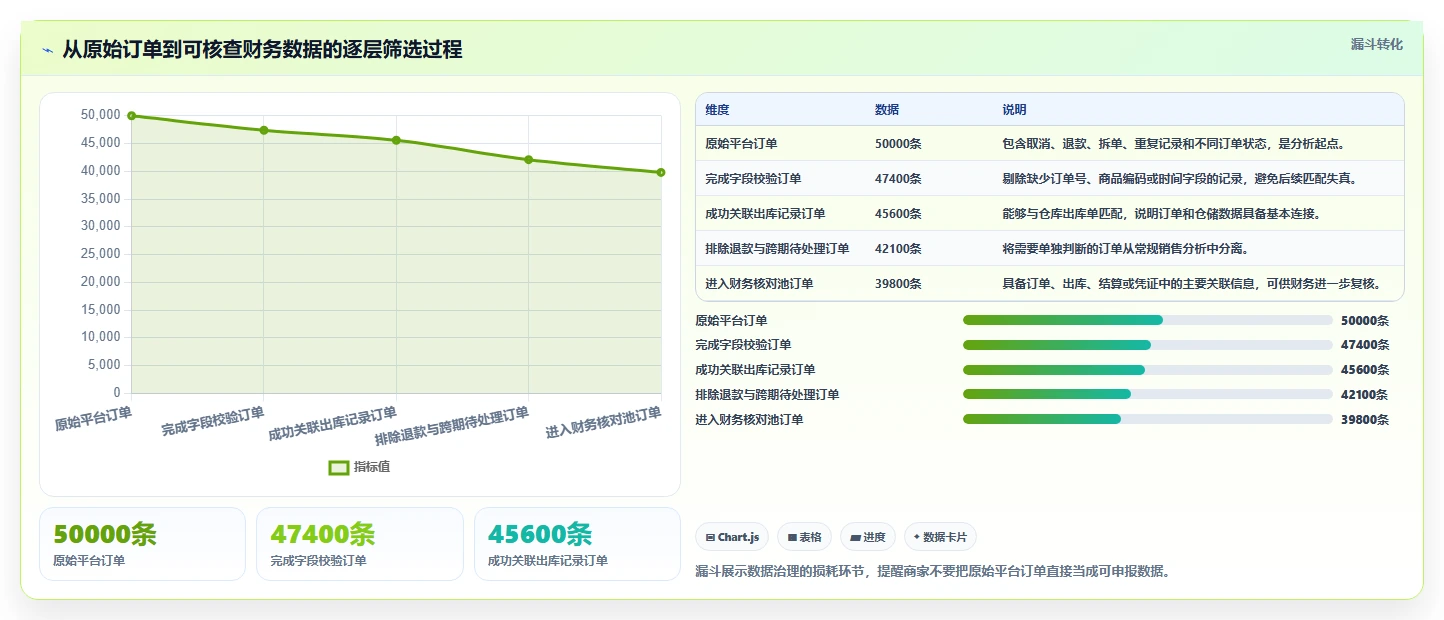Click the 排除退款与跨期待处理订单 progress bar
Screen dimensions: 1444x620
pos(1148,395)
